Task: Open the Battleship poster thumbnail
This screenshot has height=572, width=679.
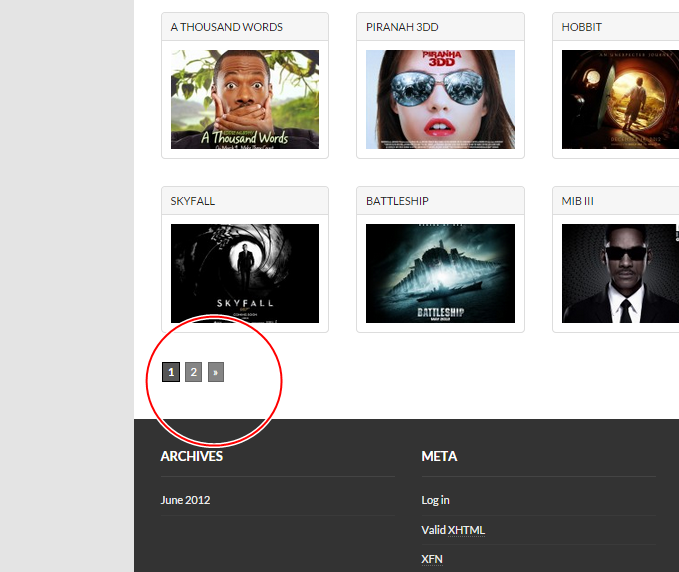Action: pos(440,273)
